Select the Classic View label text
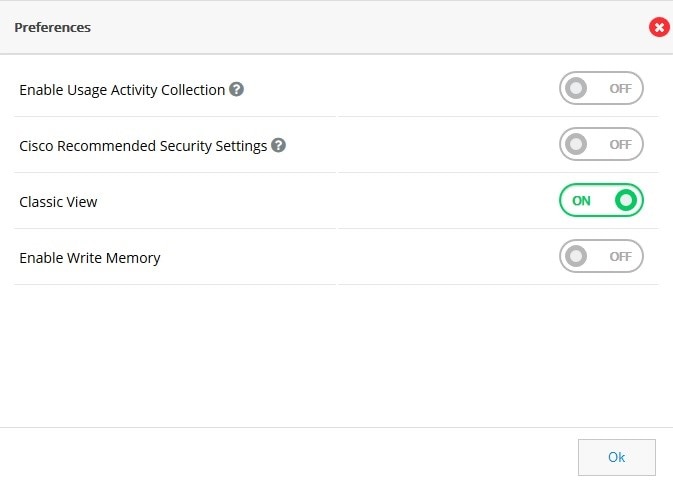673x489 pixels. (x=58, y=202)
